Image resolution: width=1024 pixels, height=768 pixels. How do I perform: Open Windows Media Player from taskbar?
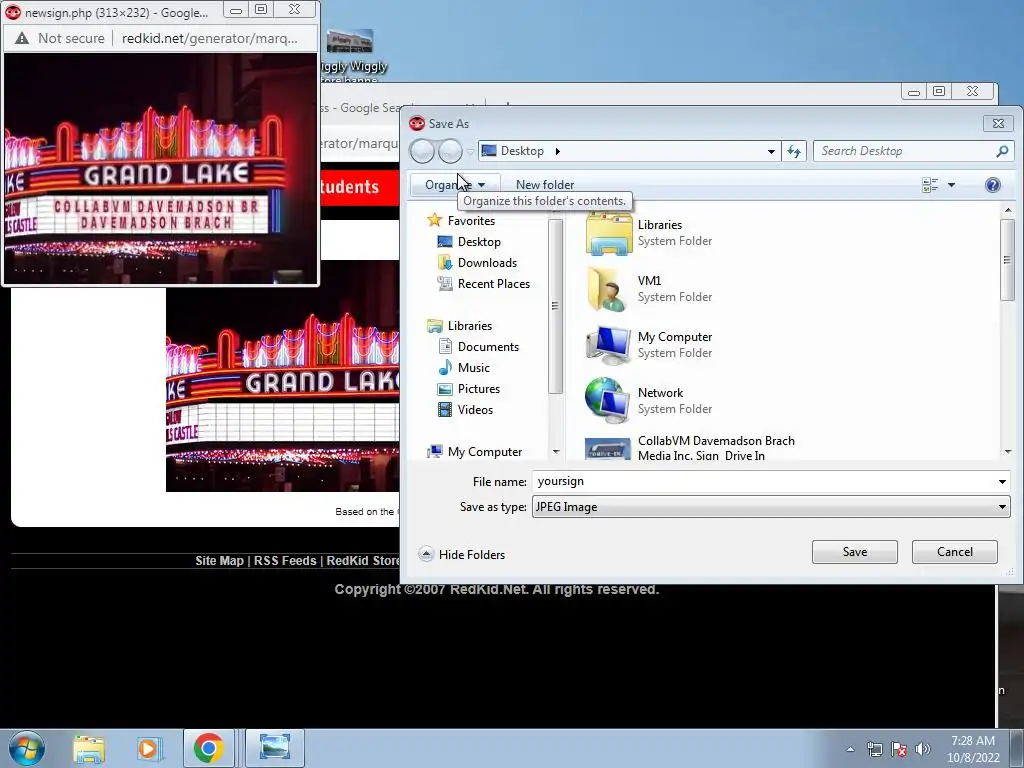coord(149,748)
